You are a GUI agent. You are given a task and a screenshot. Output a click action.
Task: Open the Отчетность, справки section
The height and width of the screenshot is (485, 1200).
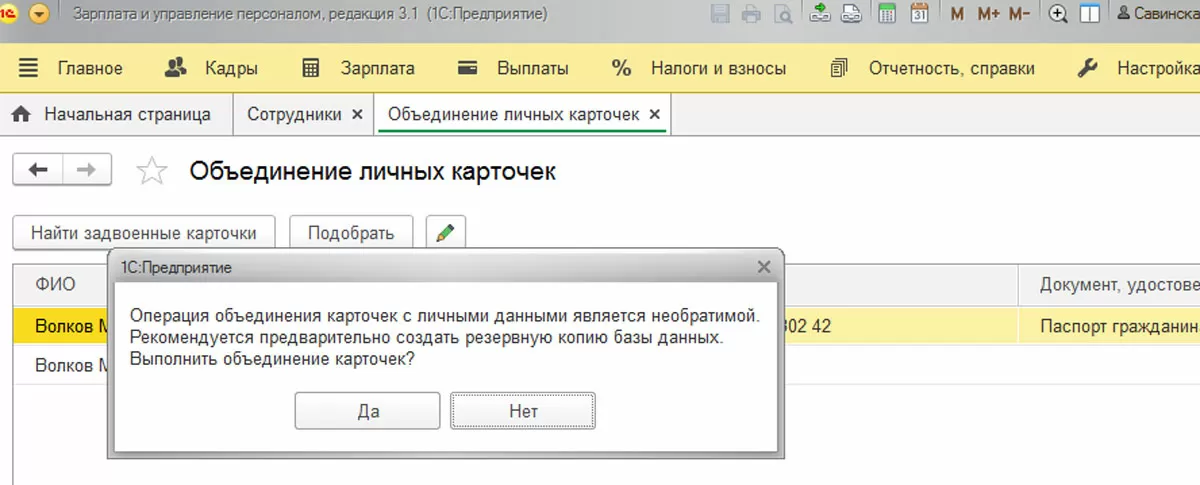(932, 69)
